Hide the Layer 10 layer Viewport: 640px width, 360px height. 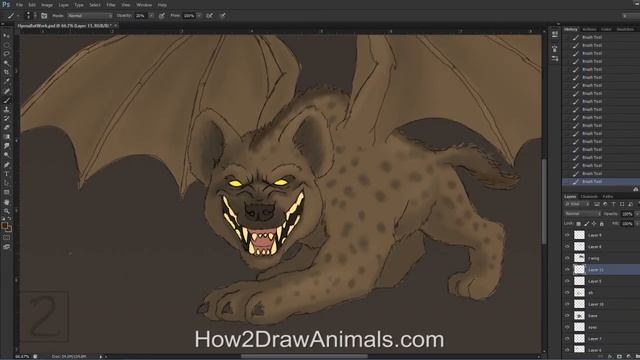(x=567, y=304)
